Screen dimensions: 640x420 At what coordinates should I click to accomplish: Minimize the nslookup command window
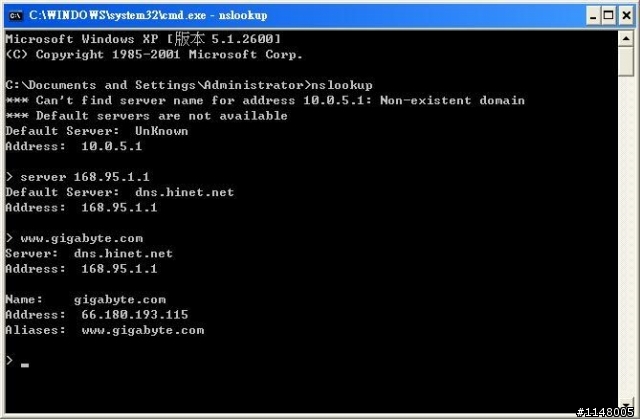click(593, 16)
